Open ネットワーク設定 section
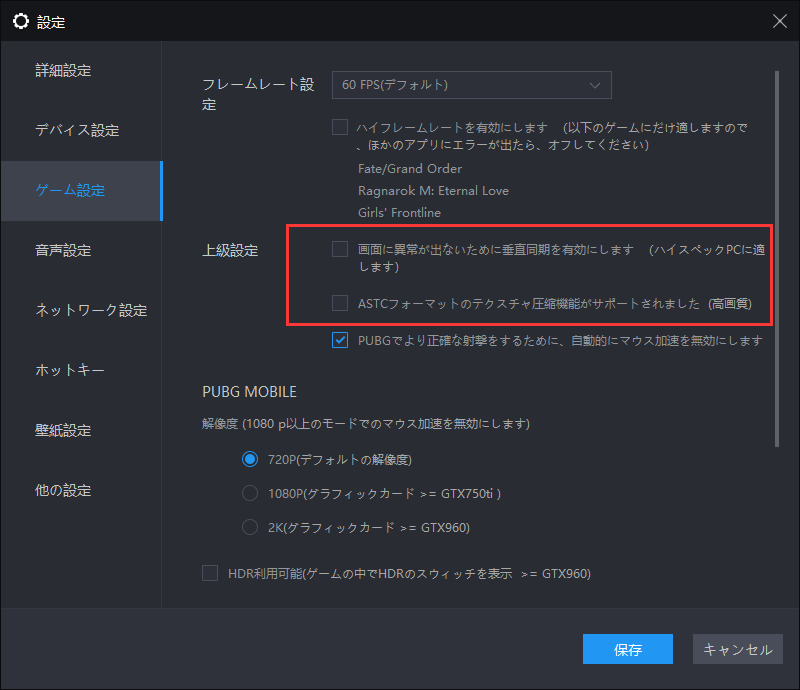Screen dimensions: 800x690 90,310
